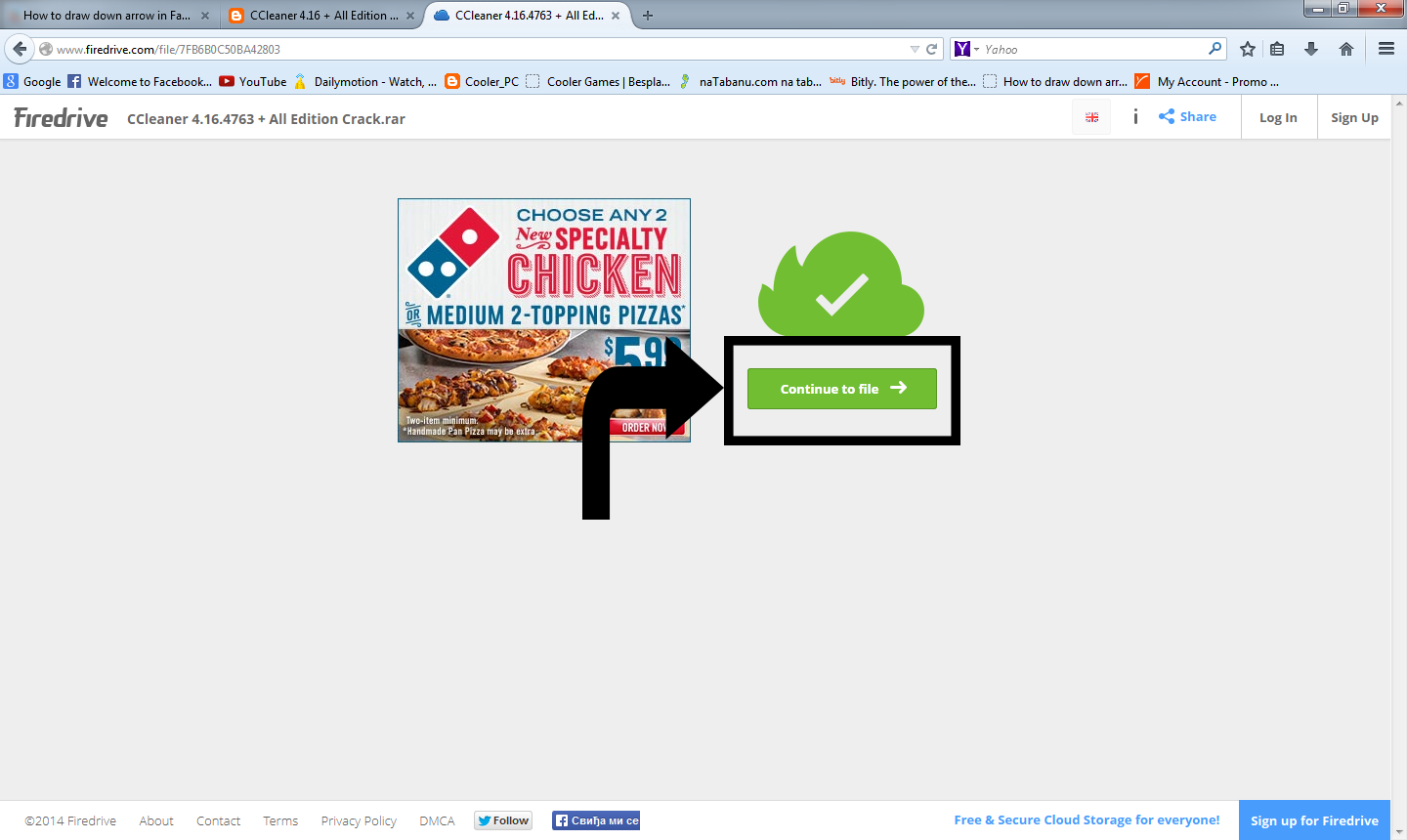Open the Yahoo search engine selector
1407x840 pixels.
967,49
